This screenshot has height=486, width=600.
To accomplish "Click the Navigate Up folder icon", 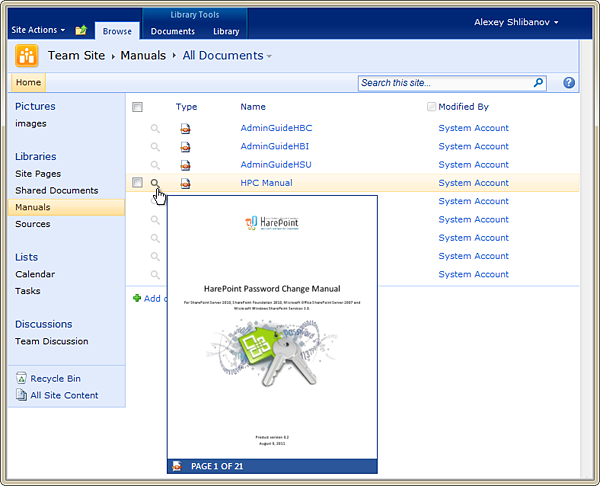I will [x=81, y=31].
